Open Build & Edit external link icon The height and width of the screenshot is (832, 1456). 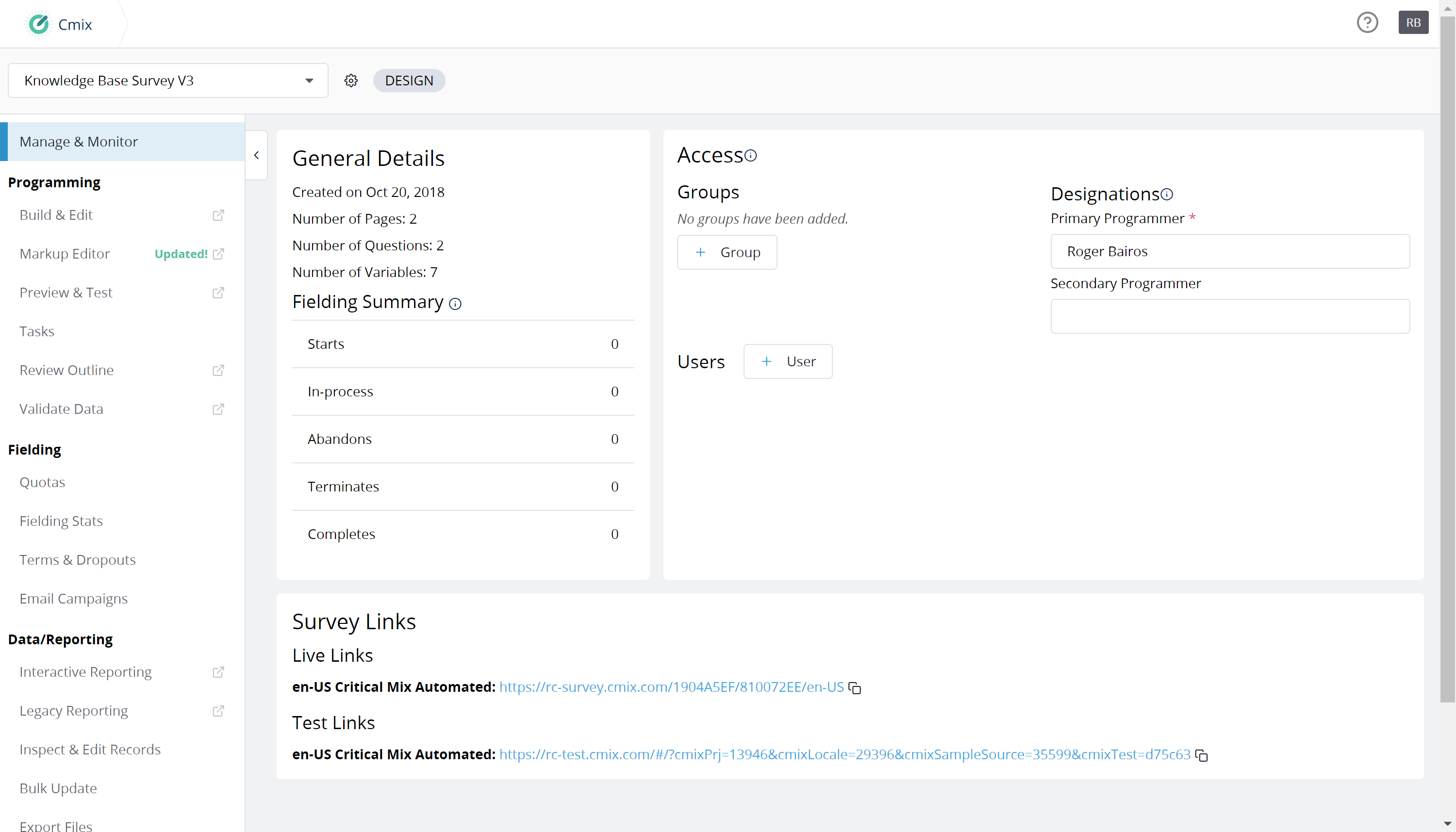point(218,215)
